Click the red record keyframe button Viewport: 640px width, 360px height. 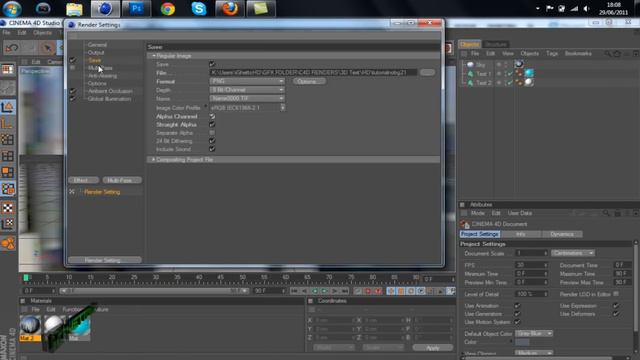click(x=368, y=291)
